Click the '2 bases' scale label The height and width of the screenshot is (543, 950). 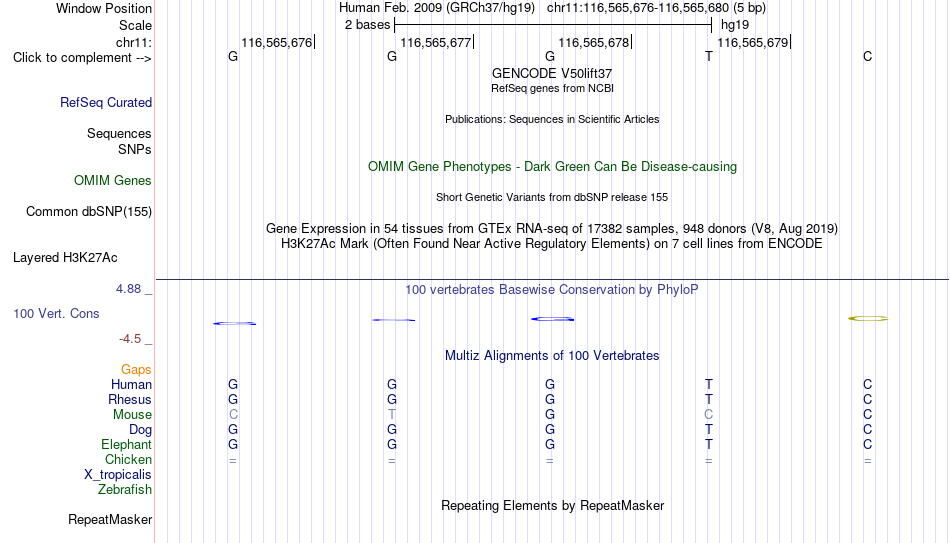click(x=367, y=25)
